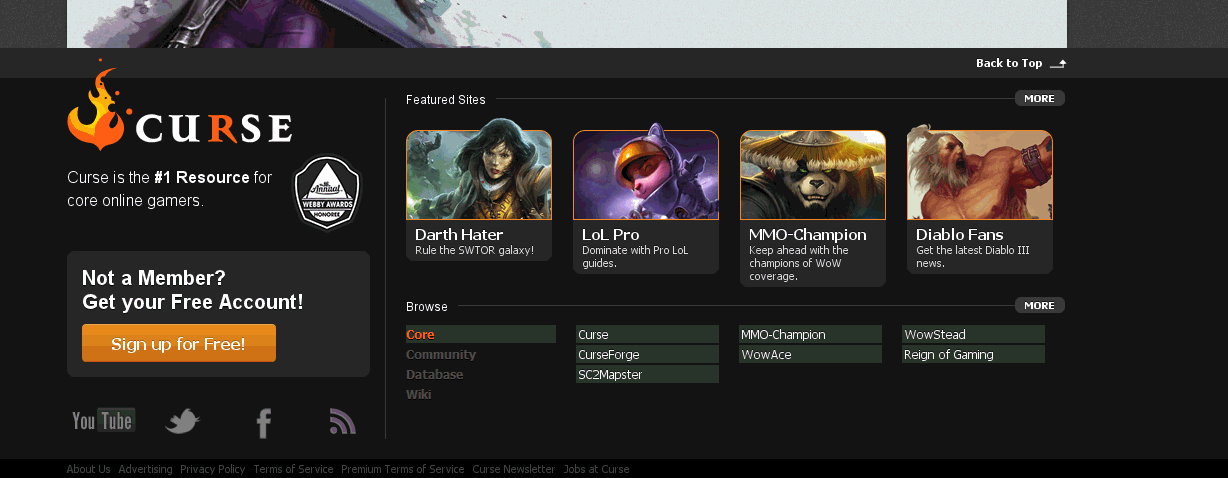Open Premium Terms of Service footer link

pos(403,469)
